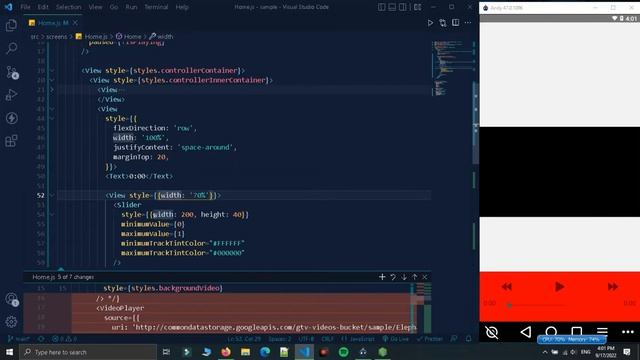Viewport: 640px width, 360px height.
Task: Open the Accounts menu in the activity bar
Action: pos(11,299)
